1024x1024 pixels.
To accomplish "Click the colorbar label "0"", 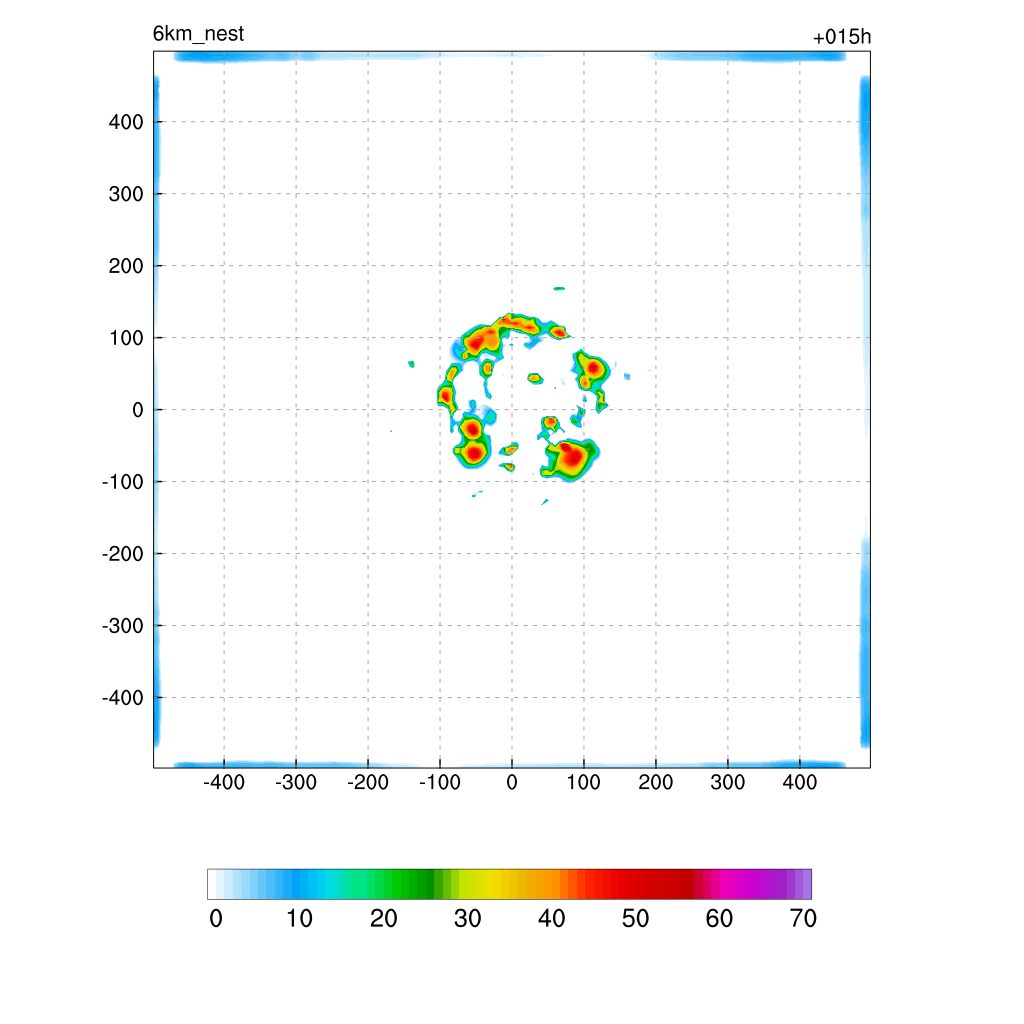I will pyautogui.click(x=216, y=919).
